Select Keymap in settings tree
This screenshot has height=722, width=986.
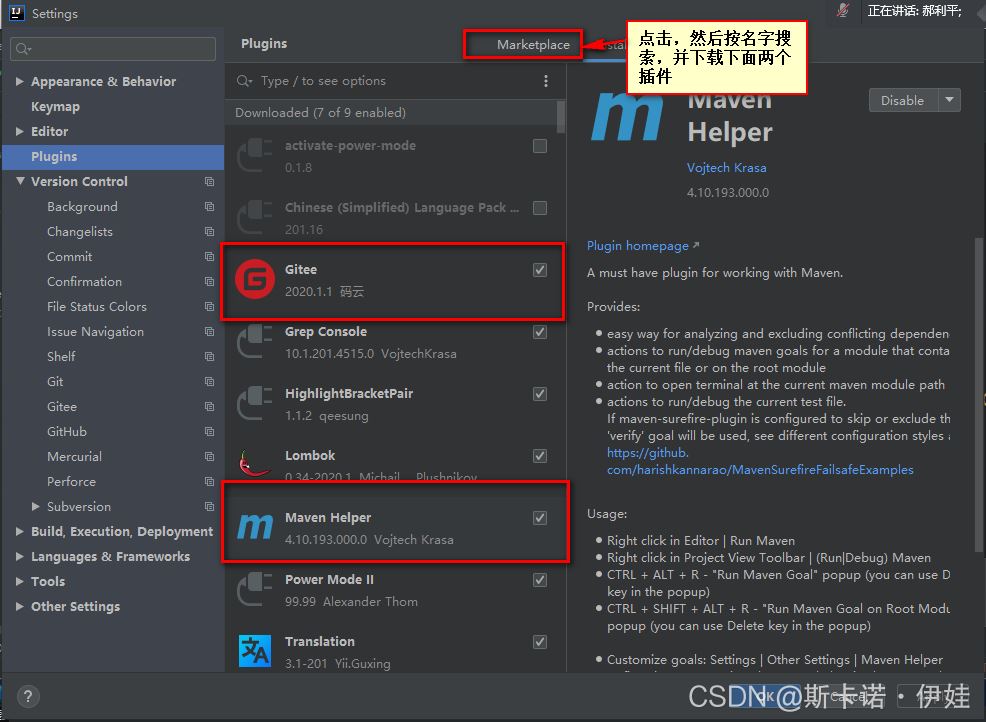pos(55,106)
